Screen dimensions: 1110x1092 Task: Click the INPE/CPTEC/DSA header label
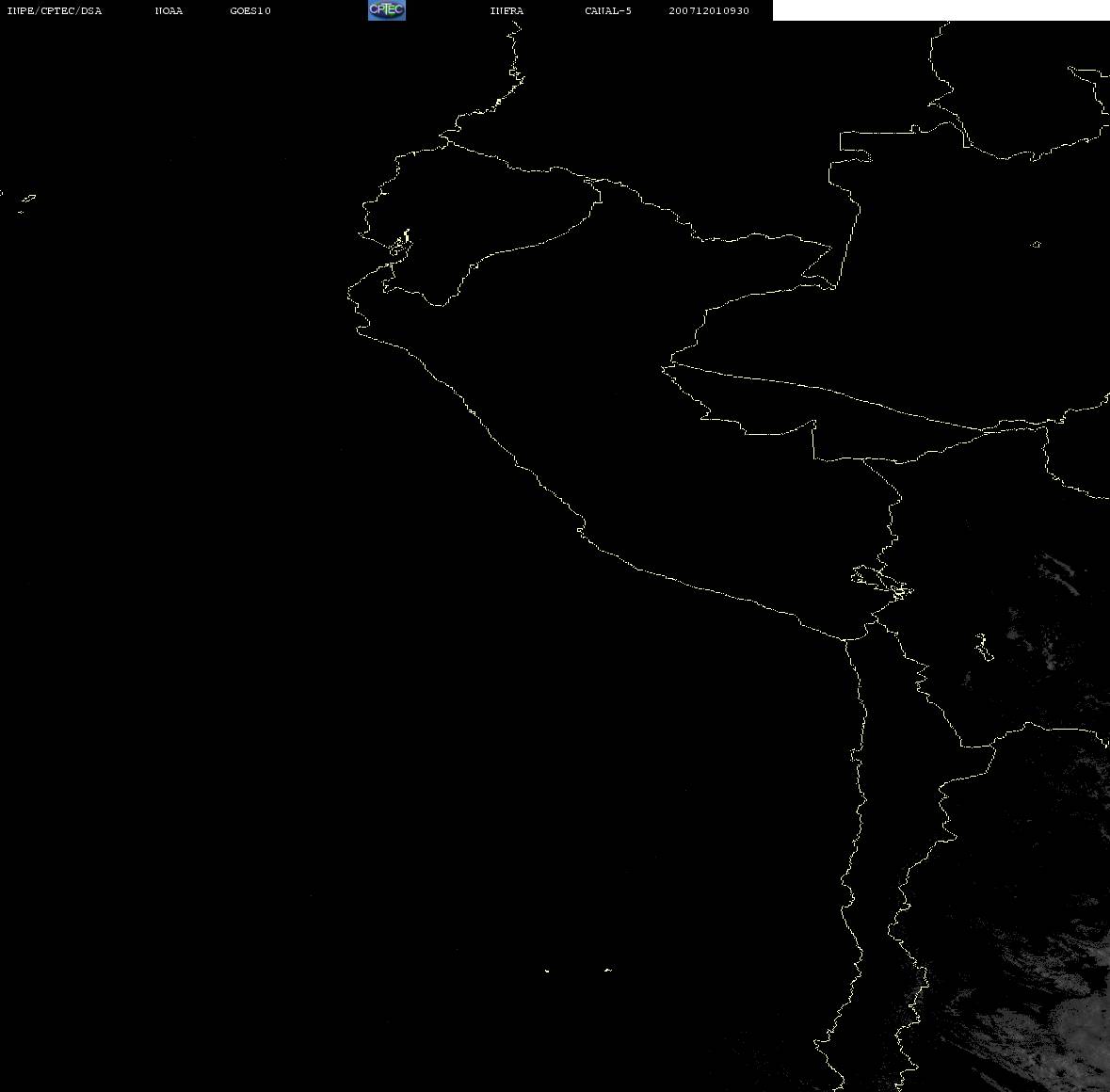tap(54, 11)
